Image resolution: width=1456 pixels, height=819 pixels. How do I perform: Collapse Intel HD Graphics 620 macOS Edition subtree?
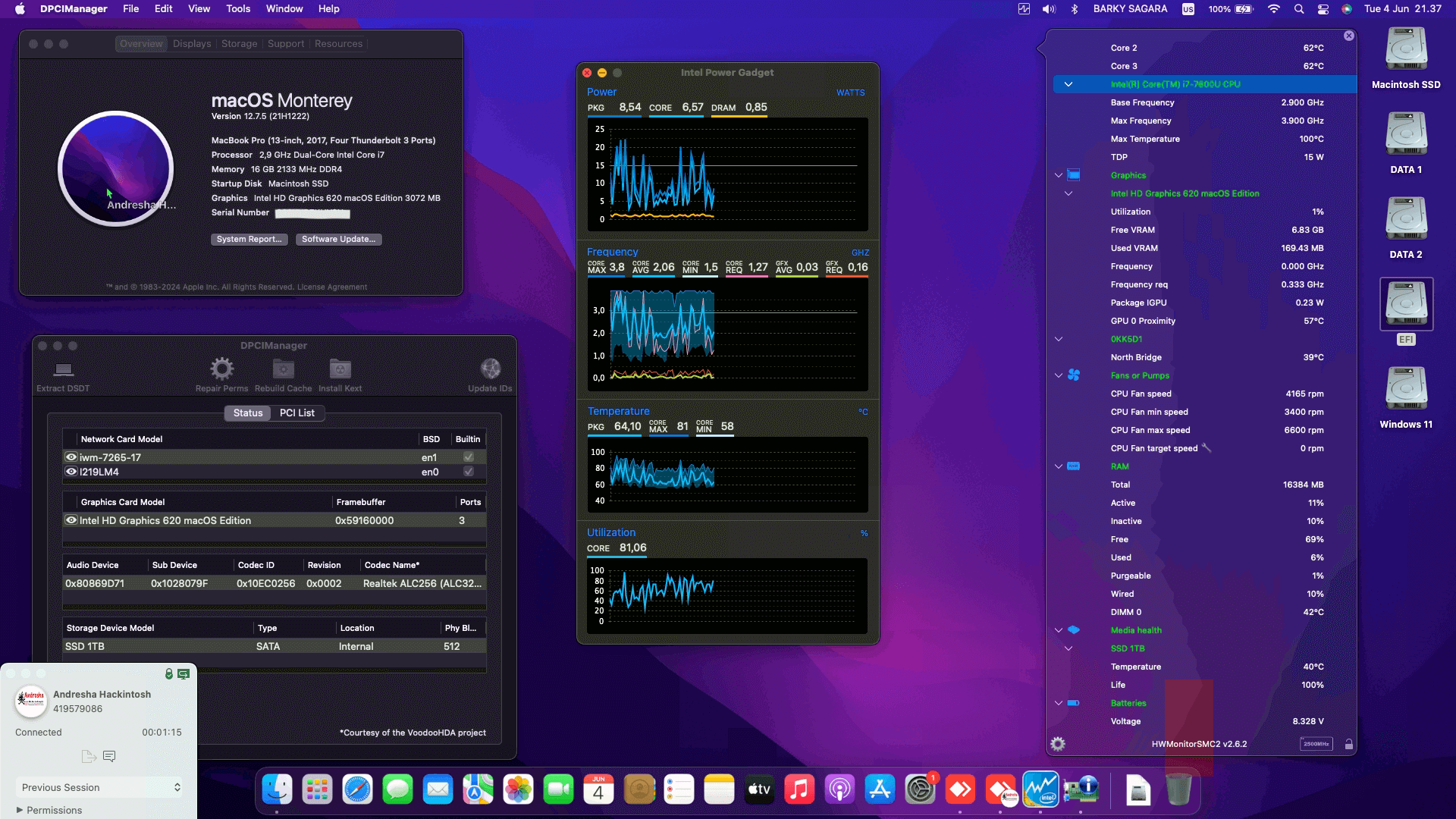point(1068,193)
